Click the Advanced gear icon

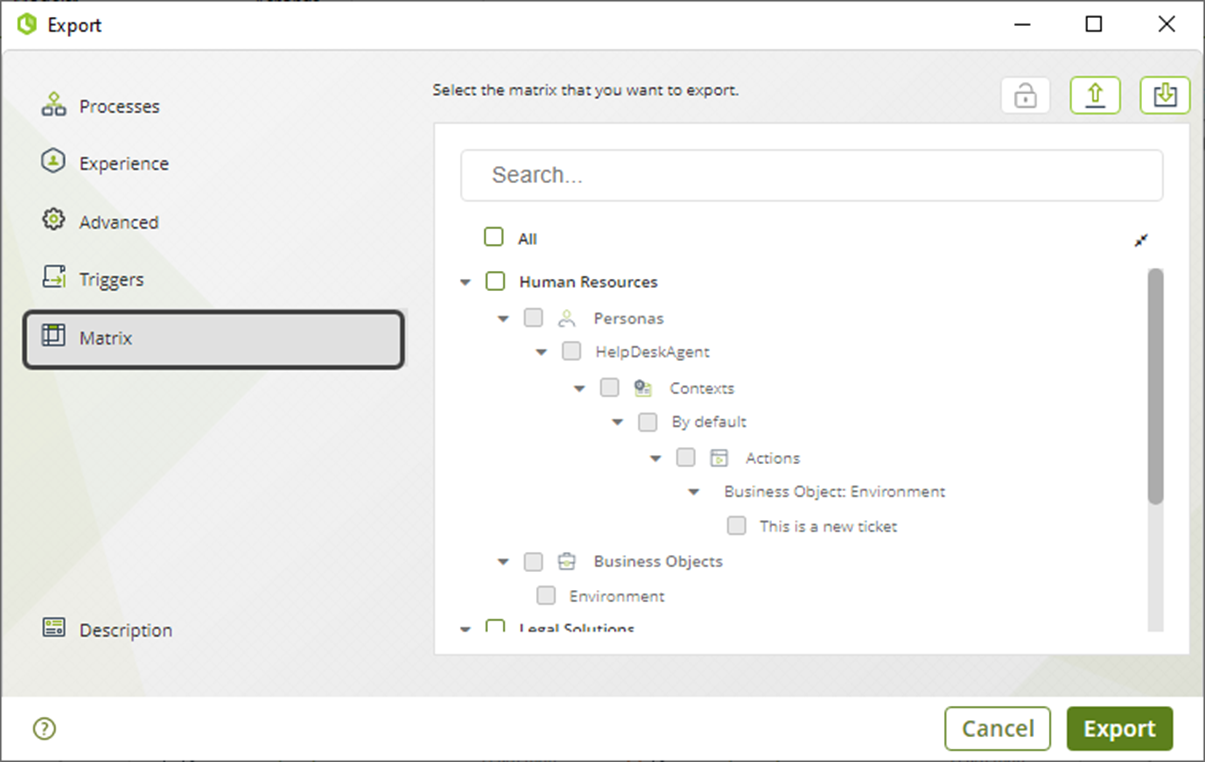[x=54, y=220]
